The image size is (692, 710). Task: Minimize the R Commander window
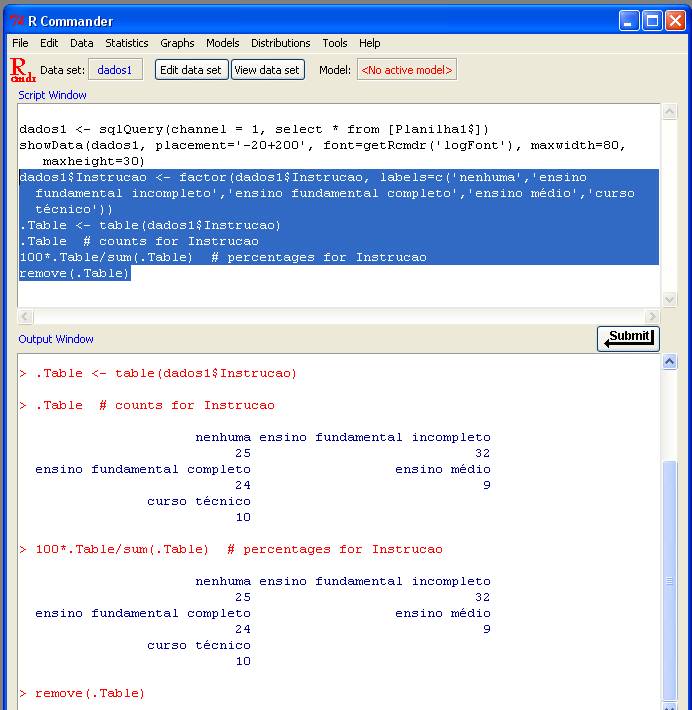pos(629,21)
